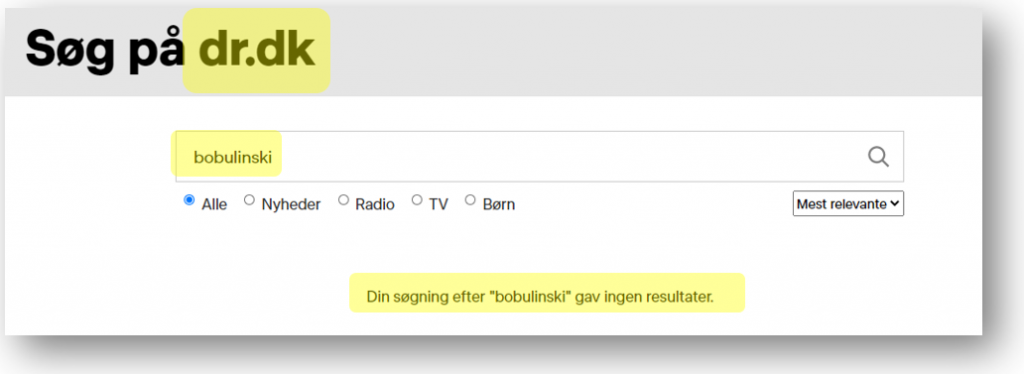Select the Børn radio button
1024x374 pixels.
[x=470, y=200]
